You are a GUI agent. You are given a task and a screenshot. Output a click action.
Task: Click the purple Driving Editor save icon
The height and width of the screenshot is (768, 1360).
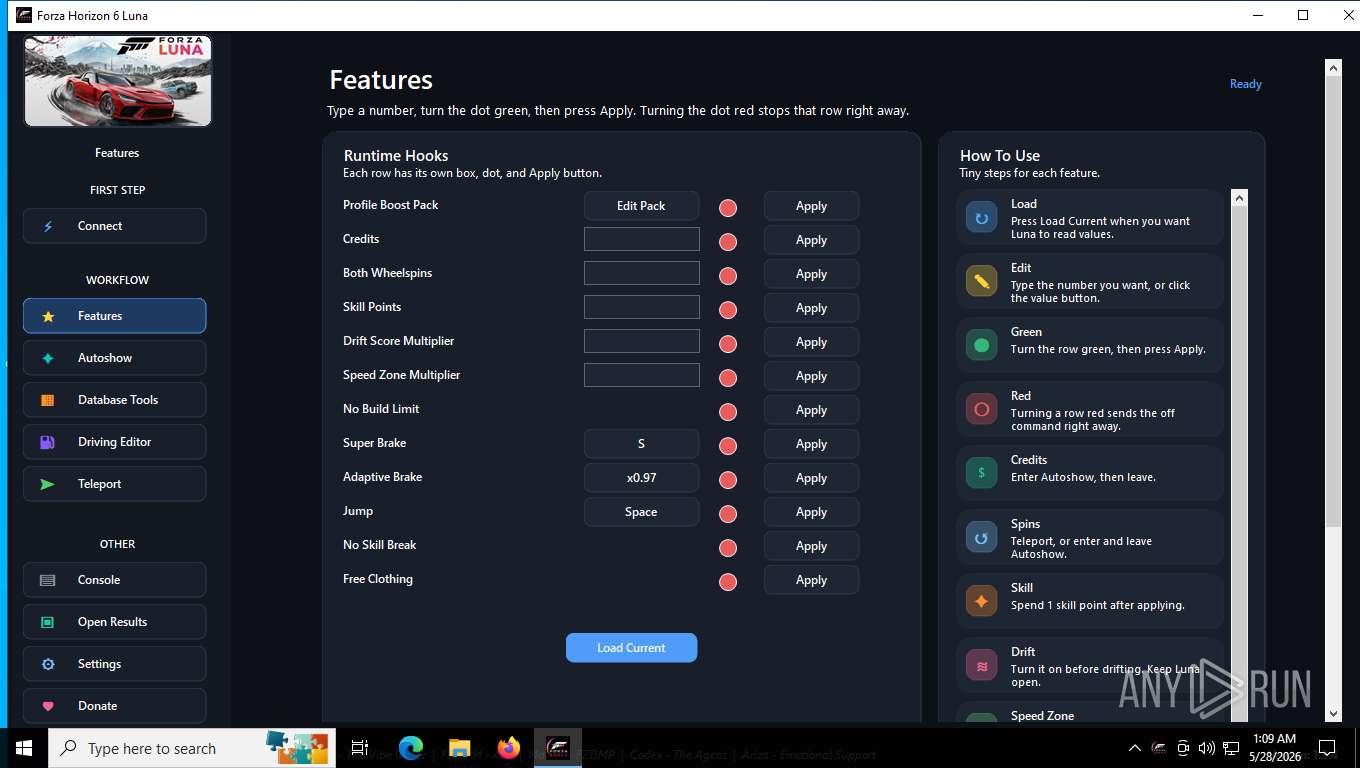tap(48, 443)
